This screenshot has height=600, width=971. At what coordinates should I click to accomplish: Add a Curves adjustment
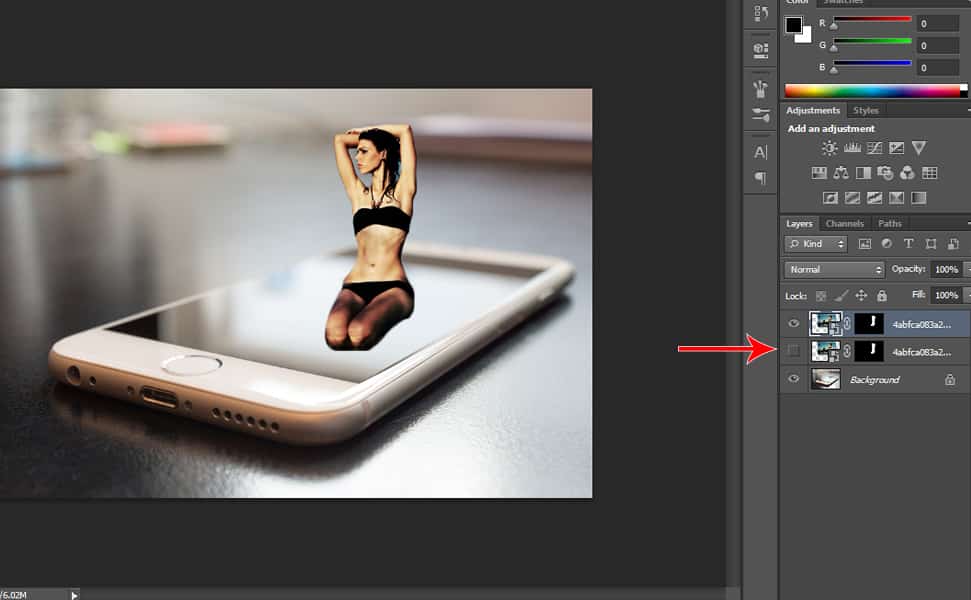click(x=874, y=148)
